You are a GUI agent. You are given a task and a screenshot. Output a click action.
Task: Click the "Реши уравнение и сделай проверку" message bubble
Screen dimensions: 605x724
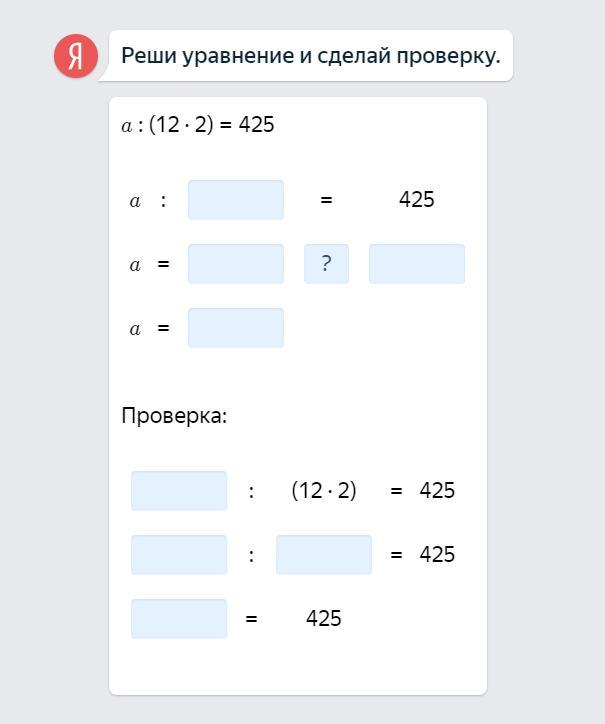pyautogui.click(x=310, y=55)
